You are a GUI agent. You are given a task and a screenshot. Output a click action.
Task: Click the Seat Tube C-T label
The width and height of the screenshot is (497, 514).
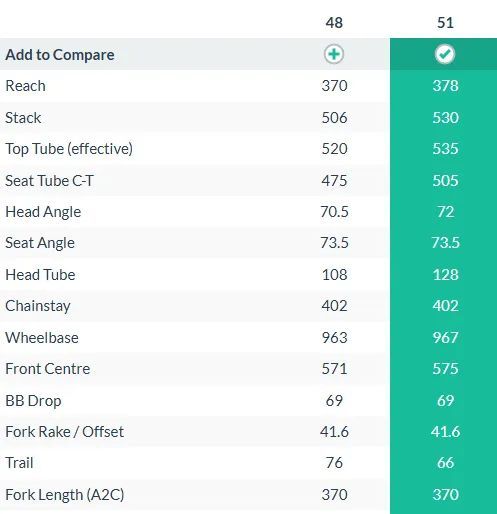[49, 181]
